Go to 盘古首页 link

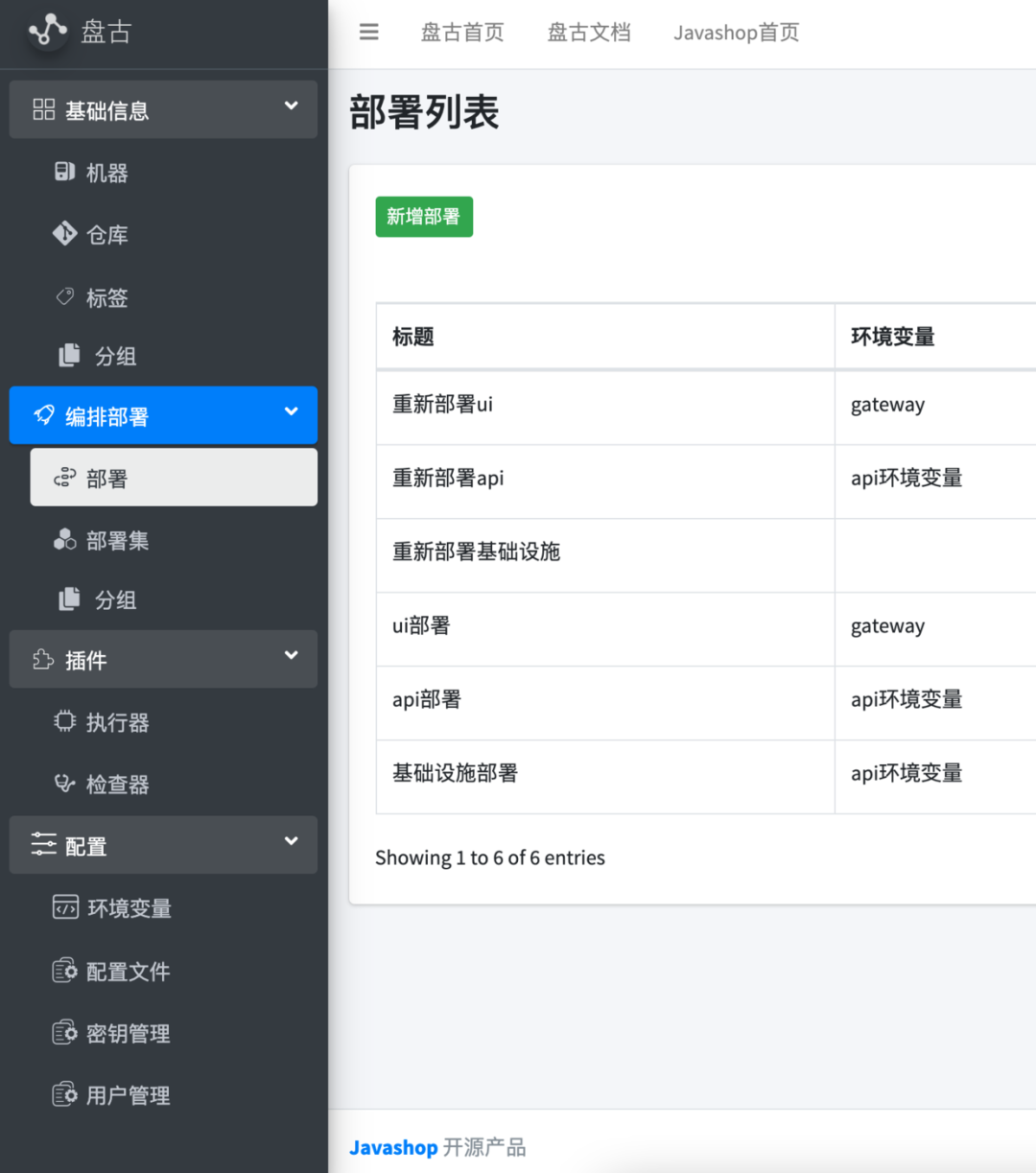pyautogui.click(x=462, y=33)
